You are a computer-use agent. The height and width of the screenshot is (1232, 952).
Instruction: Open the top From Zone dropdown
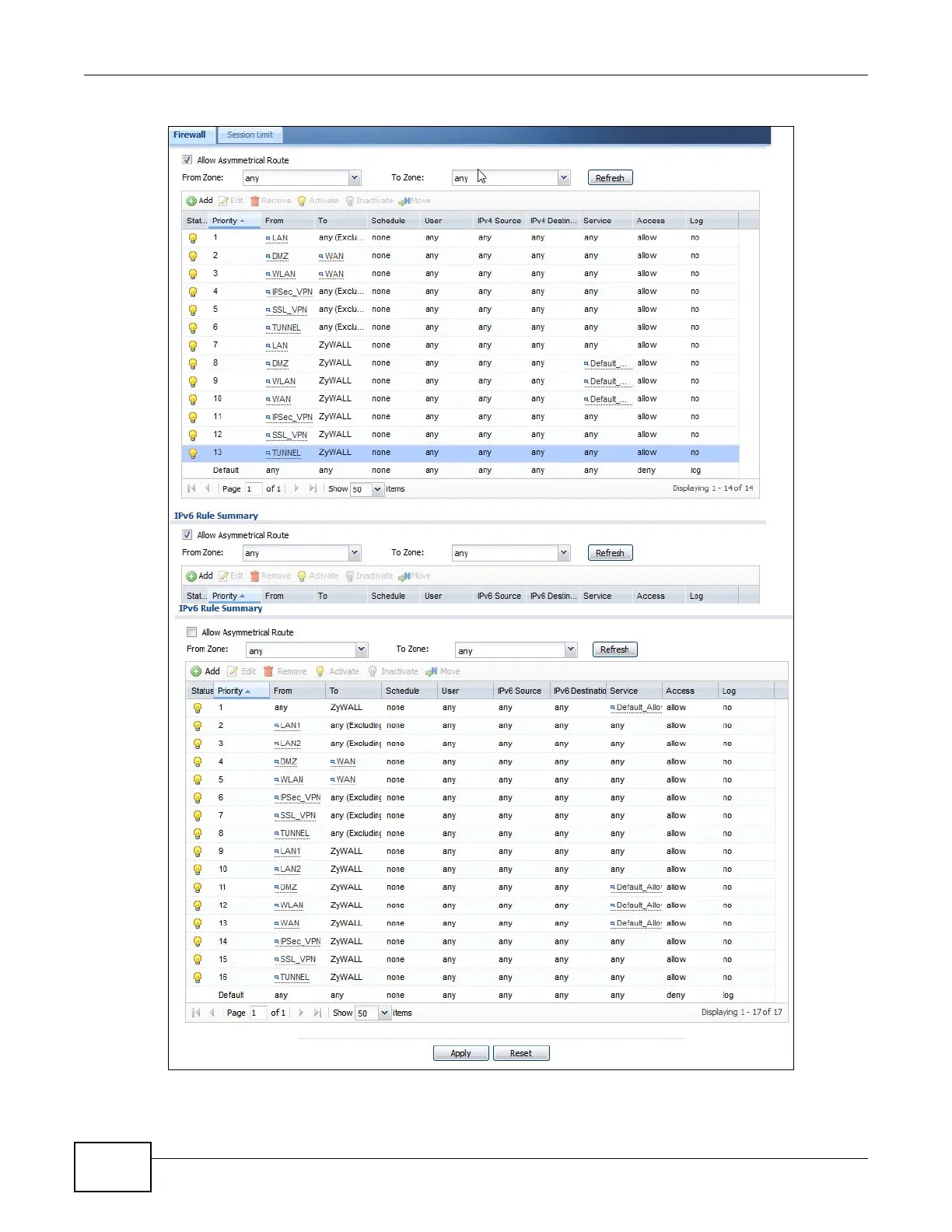click(x=354, y=178)
